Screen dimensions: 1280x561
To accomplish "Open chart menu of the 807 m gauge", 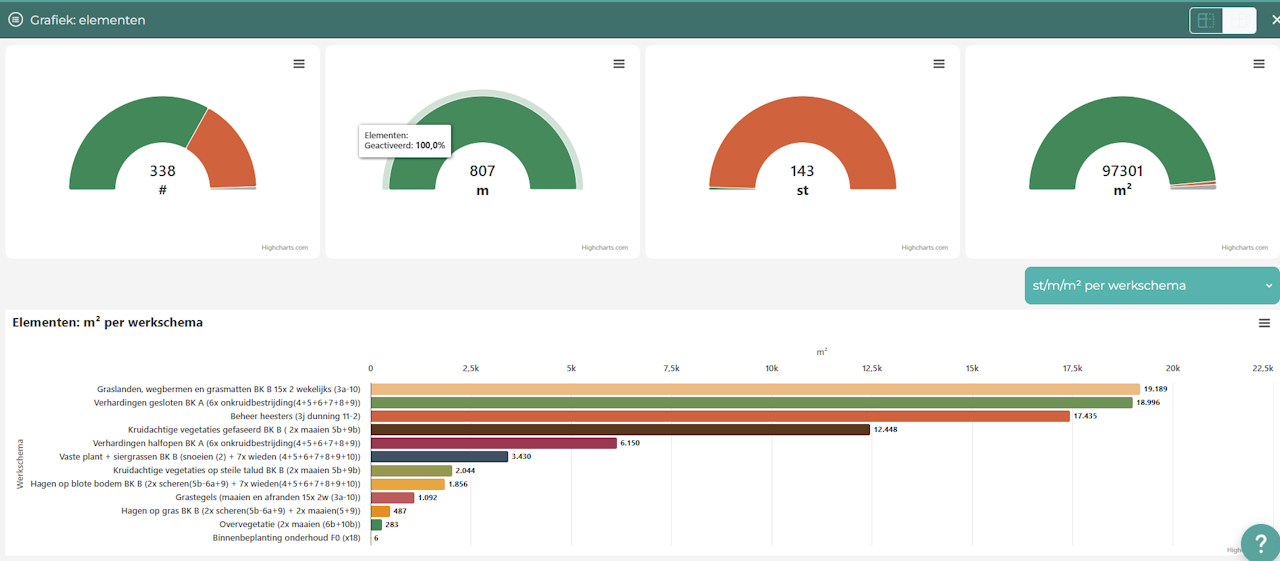I will (619, 64).
